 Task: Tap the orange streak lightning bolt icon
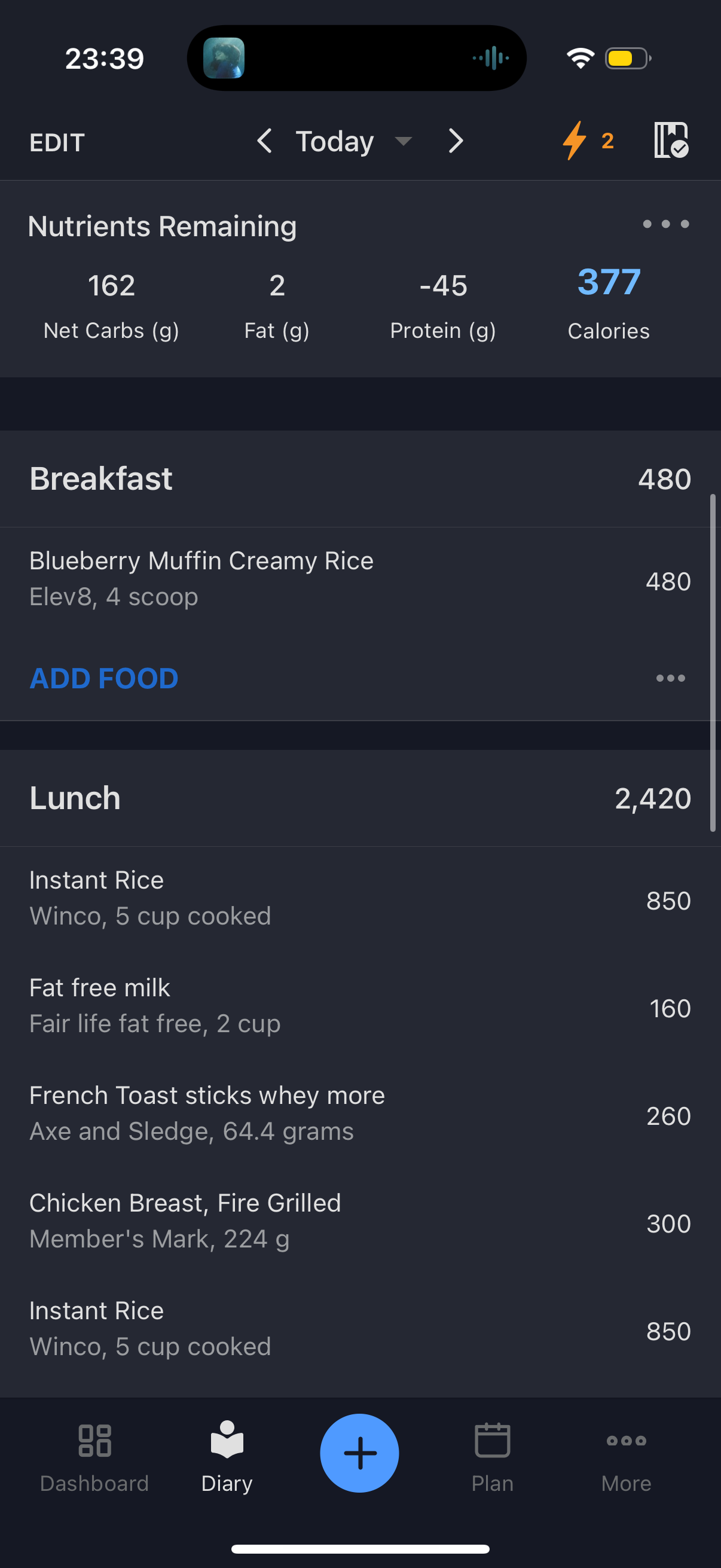click(574, 141)
